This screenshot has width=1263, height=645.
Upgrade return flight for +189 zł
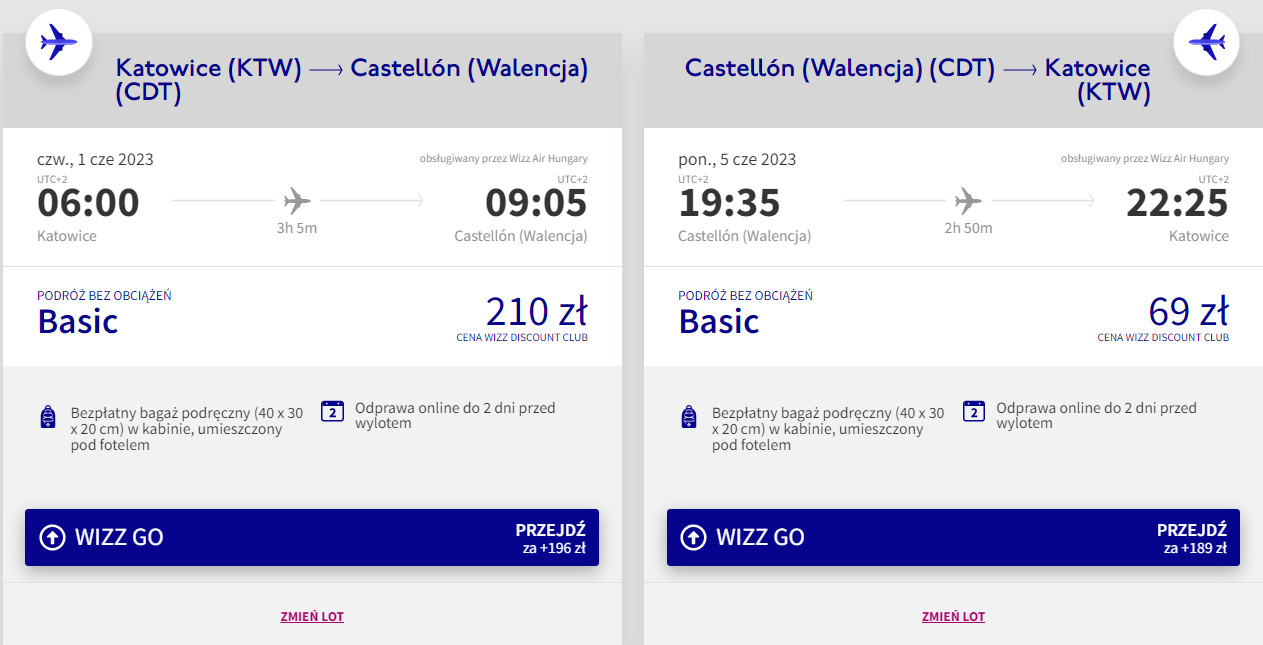(1193, 537)
